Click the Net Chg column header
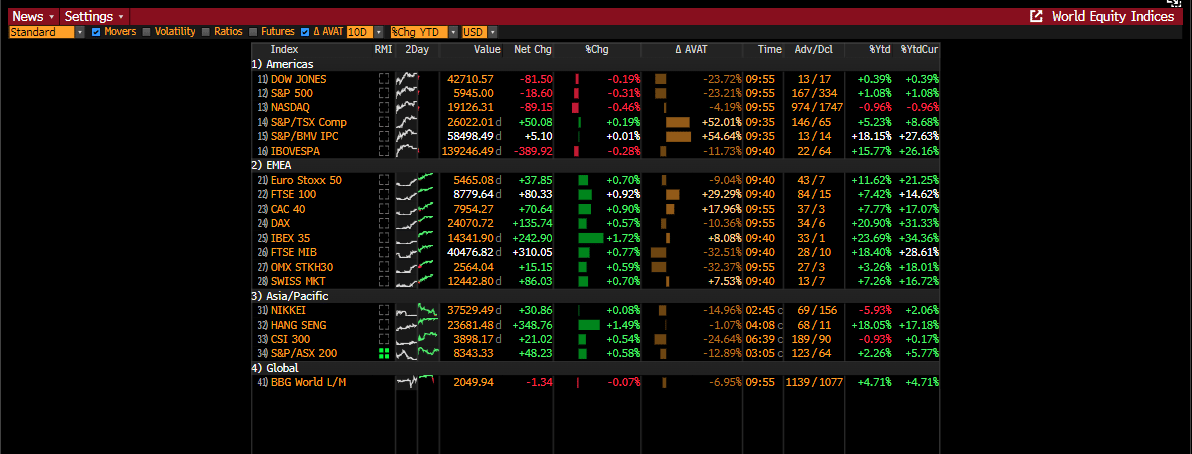The image size is (1192, 454). (x=533, y=49)
